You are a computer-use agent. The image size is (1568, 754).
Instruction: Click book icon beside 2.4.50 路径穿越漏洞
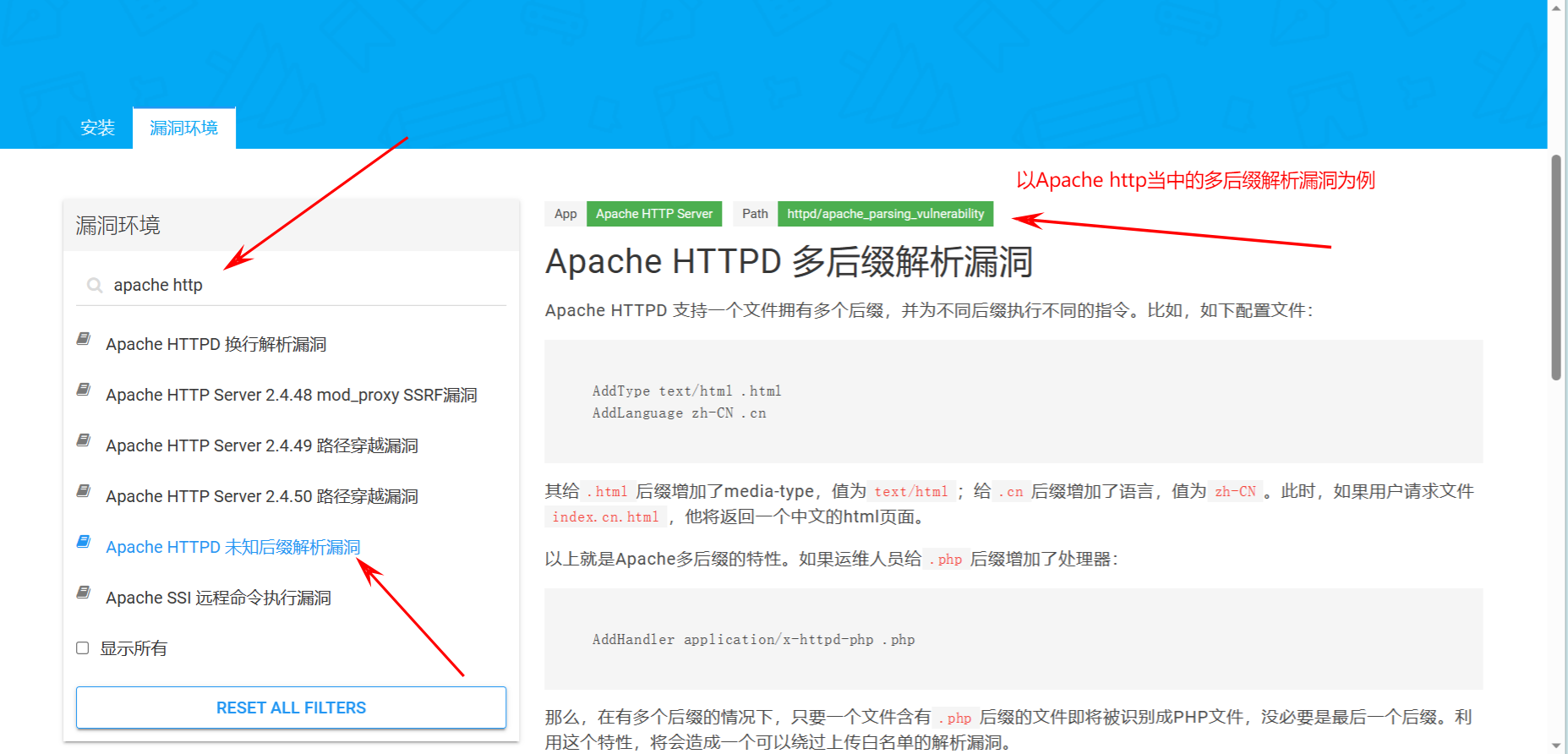coord(84,491)
